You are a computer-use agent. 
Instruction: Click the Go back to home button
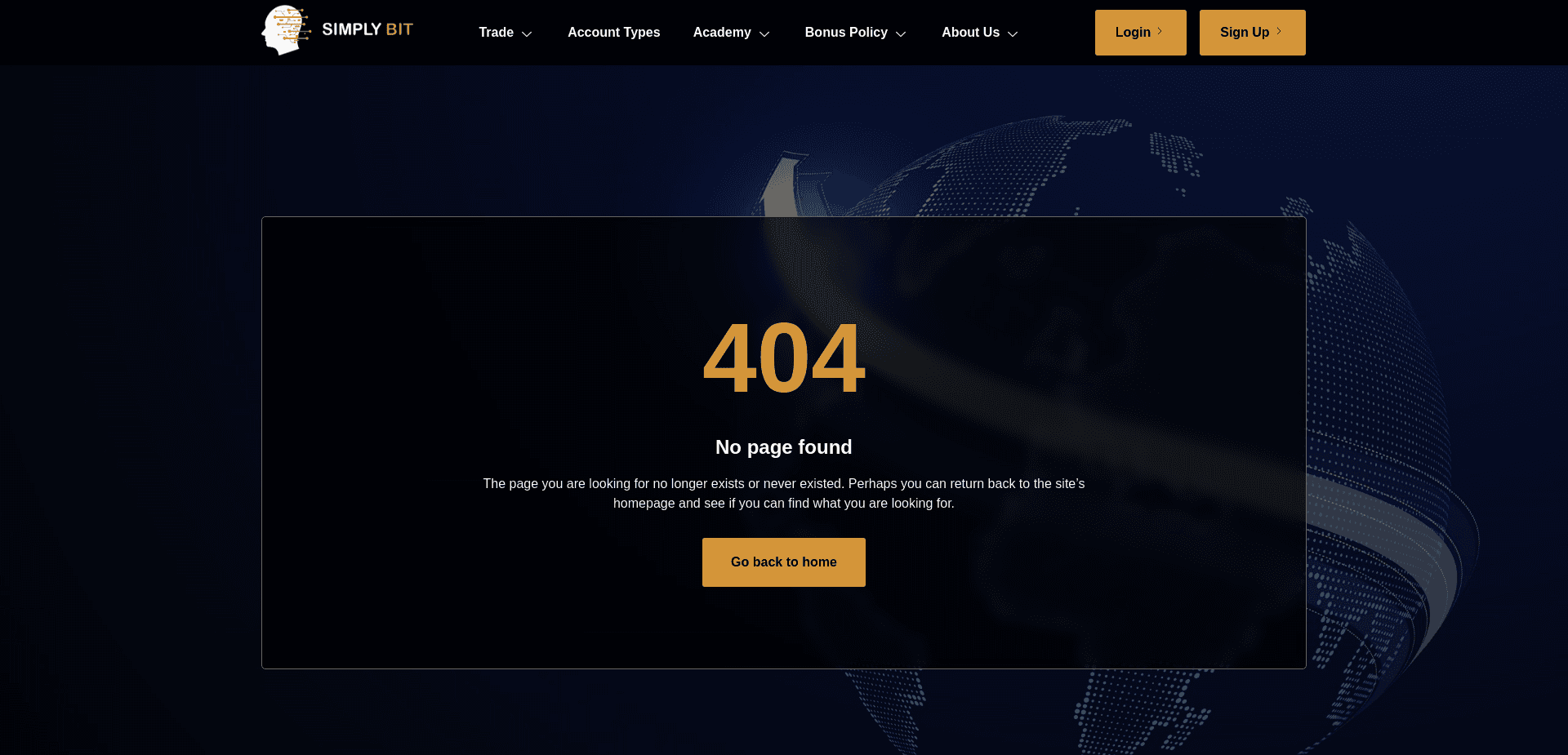coord(783,562)
